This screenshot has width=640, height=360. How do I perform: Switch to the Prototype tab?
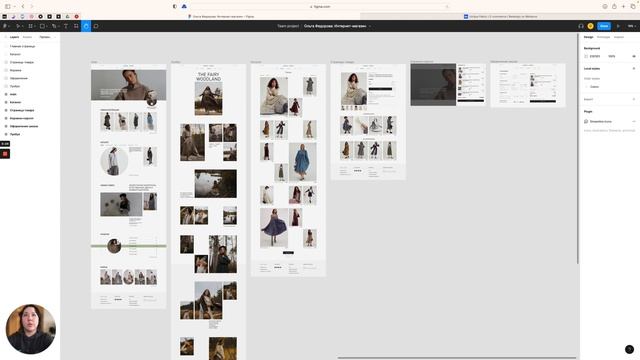click(x=603, y=37)
